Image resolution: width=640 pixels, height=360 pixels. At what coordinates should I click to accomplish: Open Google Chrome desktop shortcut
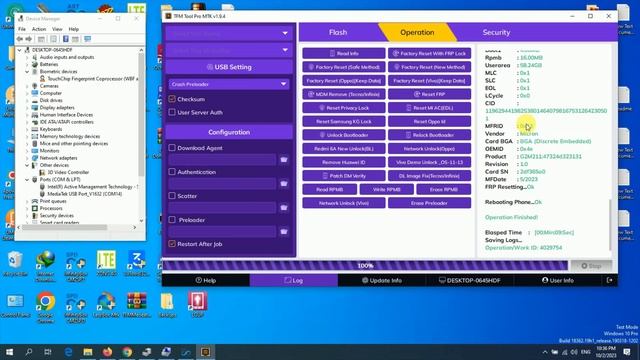click(45, 307)
